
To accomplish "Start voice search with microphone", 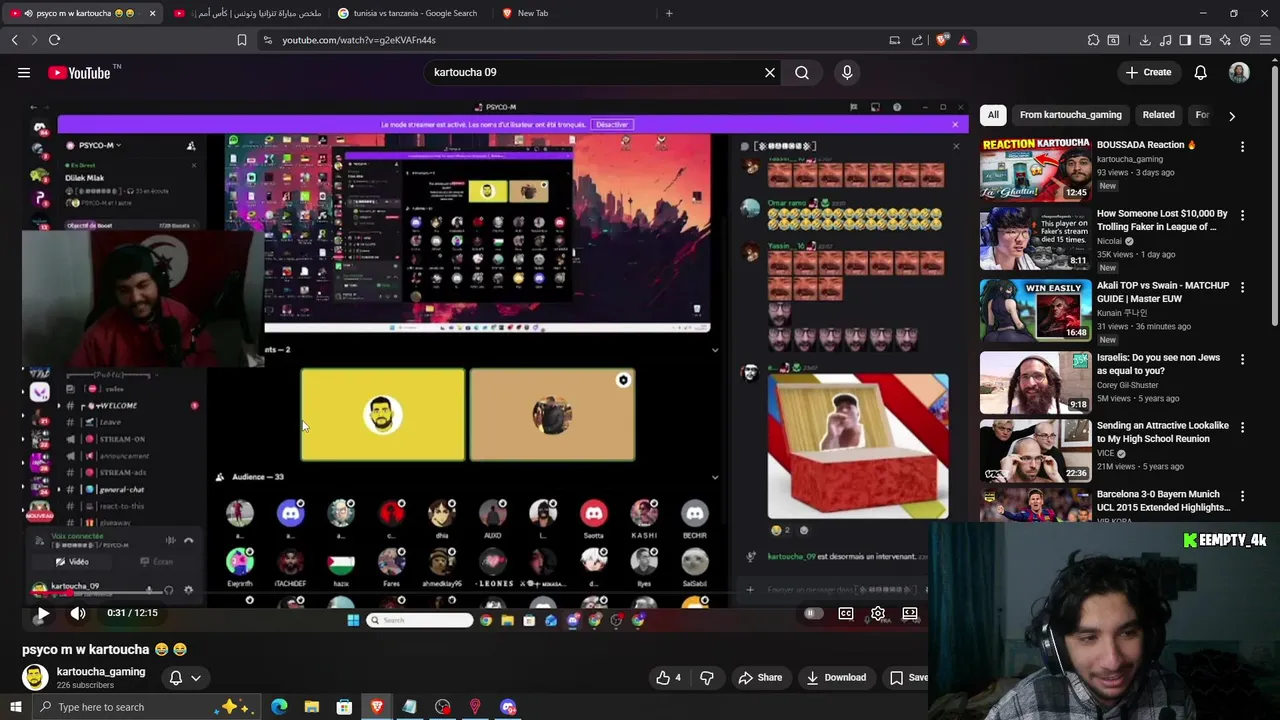I will (847, 72).
